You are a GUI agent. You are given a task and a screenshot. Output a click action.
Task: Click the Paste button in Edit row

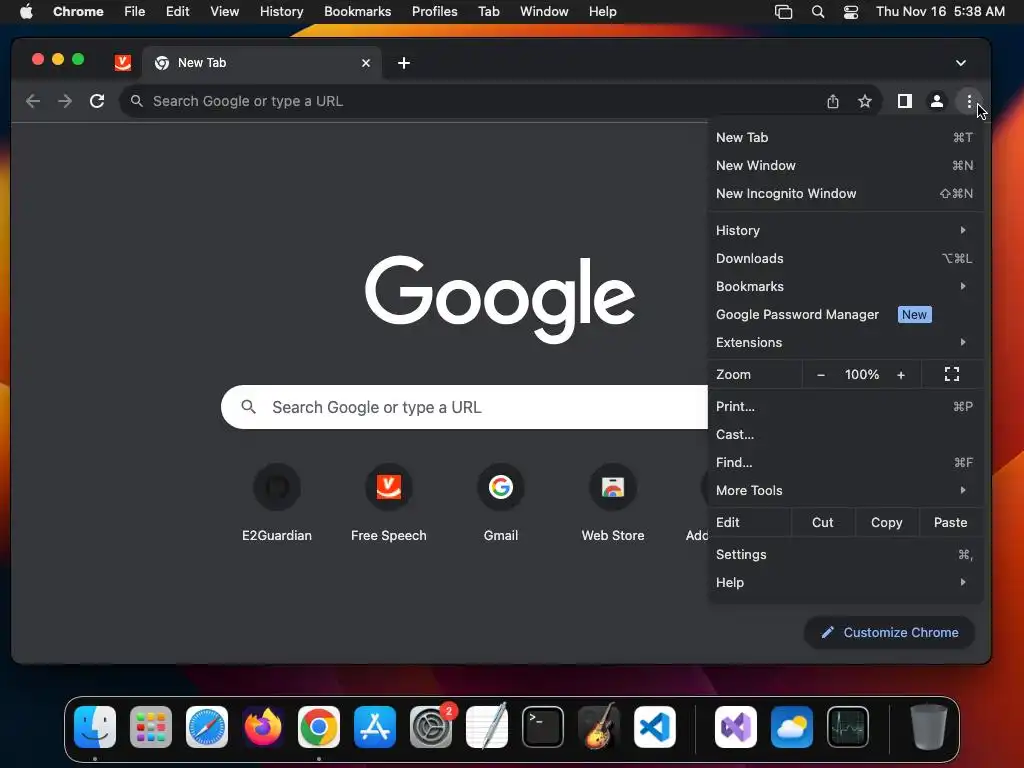[x=950, y=522]
